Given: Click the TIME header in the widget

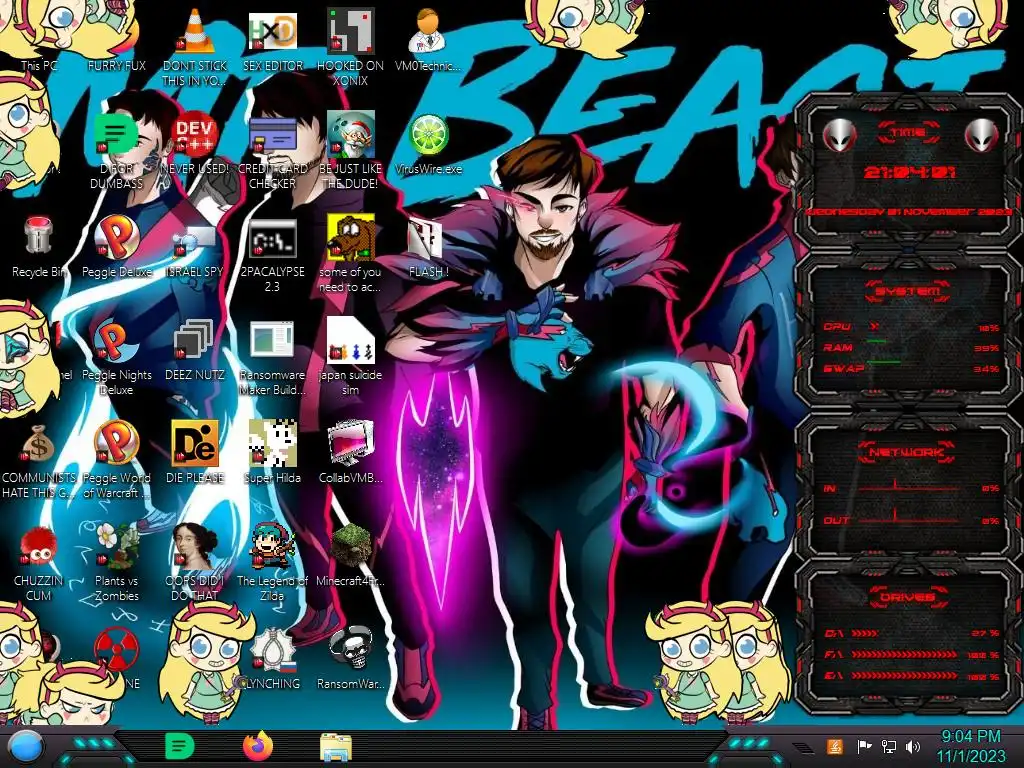Looking at the screenshot, I should click(x=908, y=133).
